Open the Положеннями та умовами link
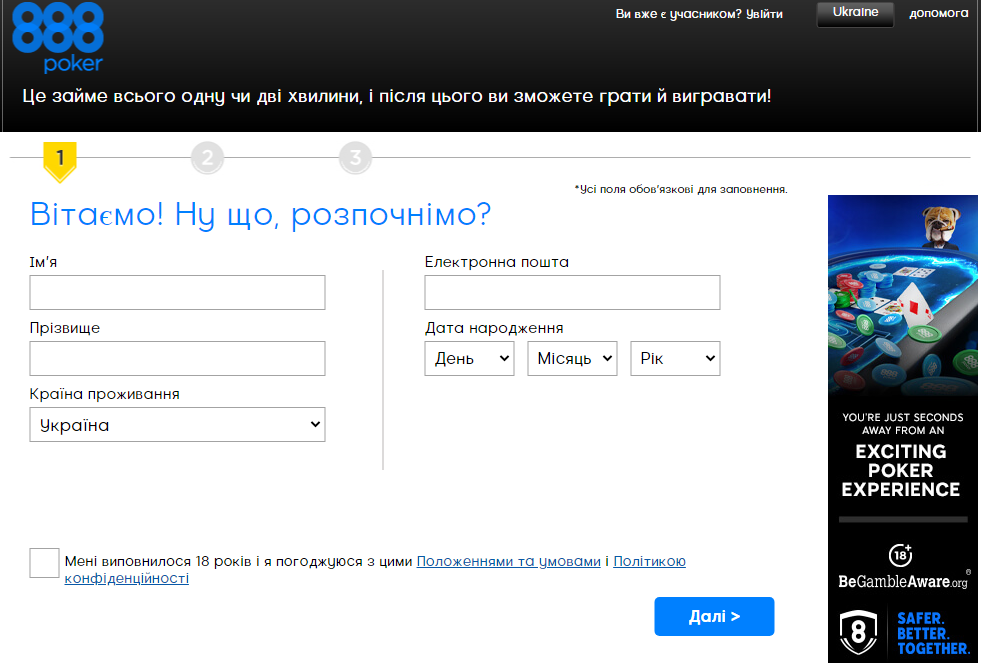Screen dimensions: 981x663 pyautogui.click(x=508, y=562)
